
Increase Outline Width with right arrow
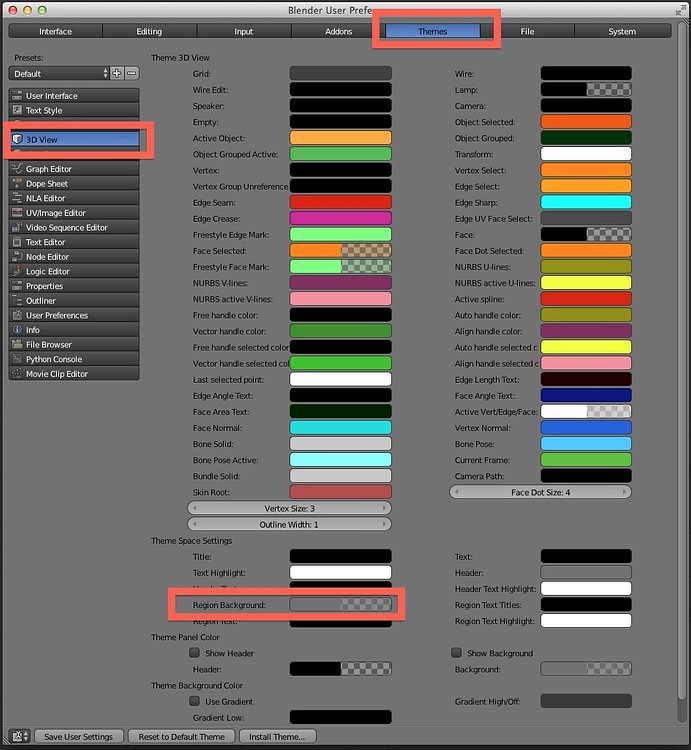384,524
